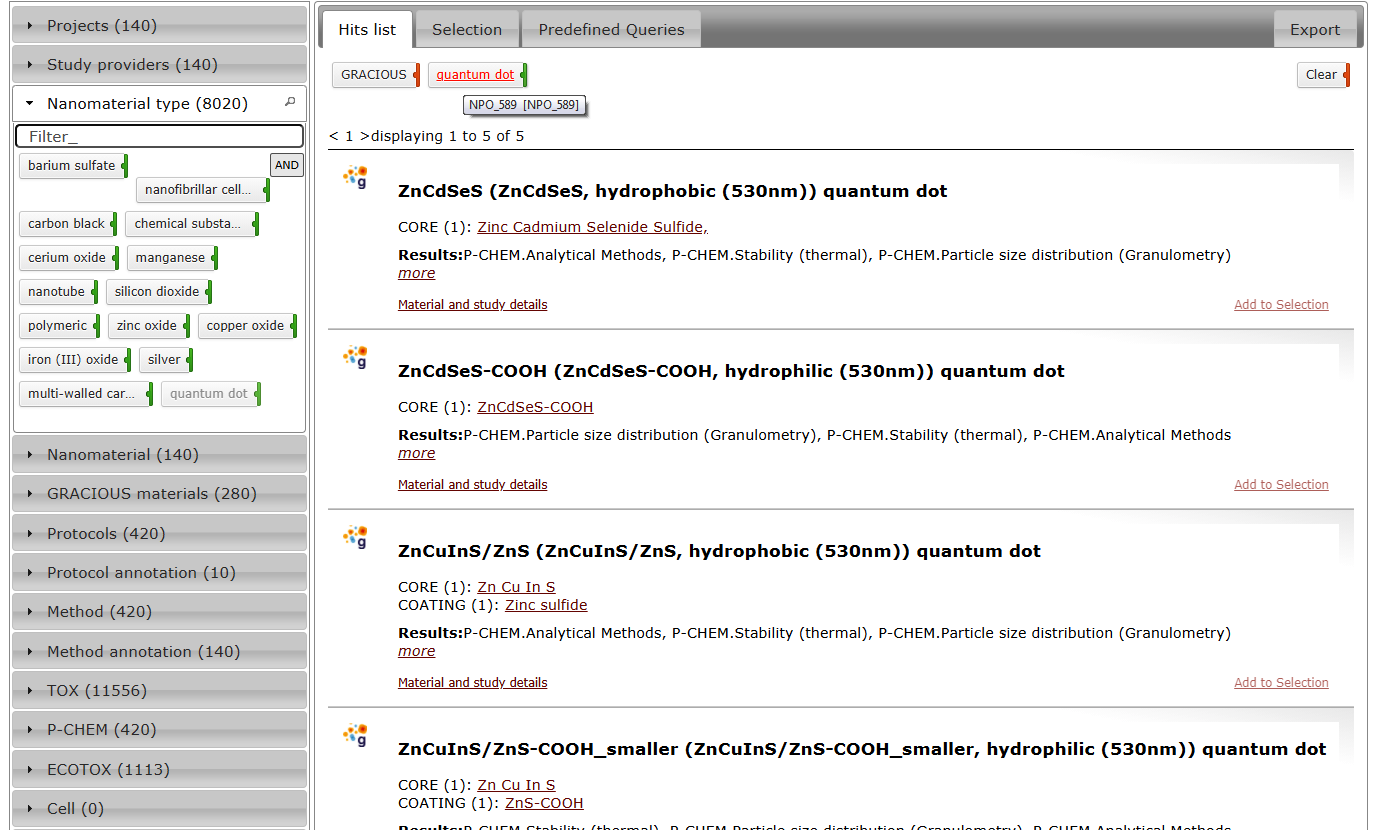Open the Predefined Queries tab
The width and height of the screenshot is (1377, 830).
click(611, 30)
